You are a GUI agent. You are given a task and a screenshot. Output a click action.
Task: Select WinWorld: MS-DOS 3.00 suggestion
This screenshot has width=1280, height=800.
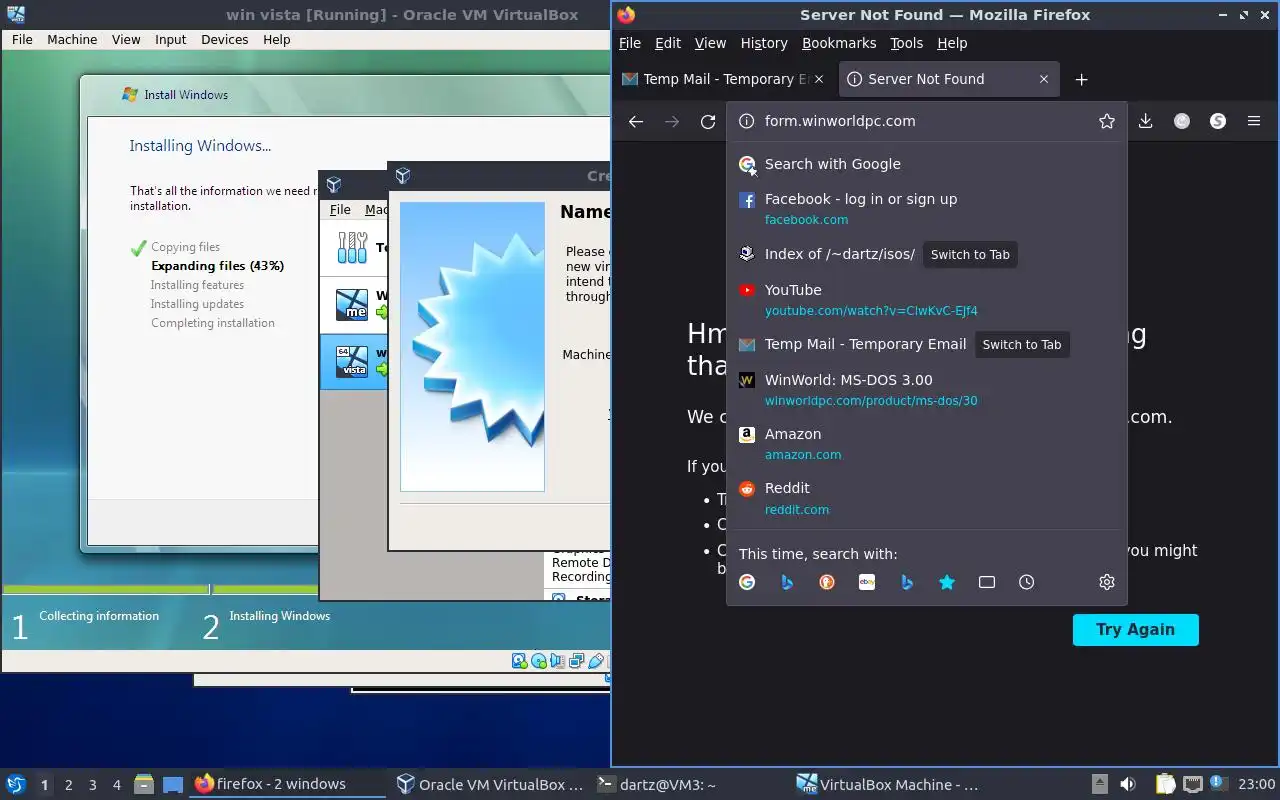926,389
